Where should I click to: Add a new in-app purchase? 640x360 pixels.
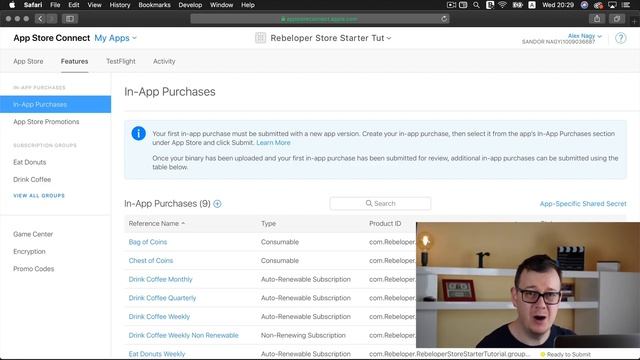(x=218, y=204)
